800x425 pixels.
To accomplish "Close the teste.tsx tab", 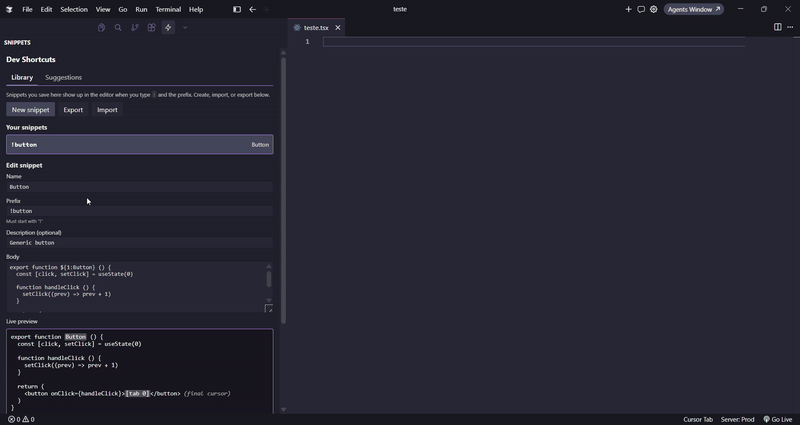I will [338, 28].
